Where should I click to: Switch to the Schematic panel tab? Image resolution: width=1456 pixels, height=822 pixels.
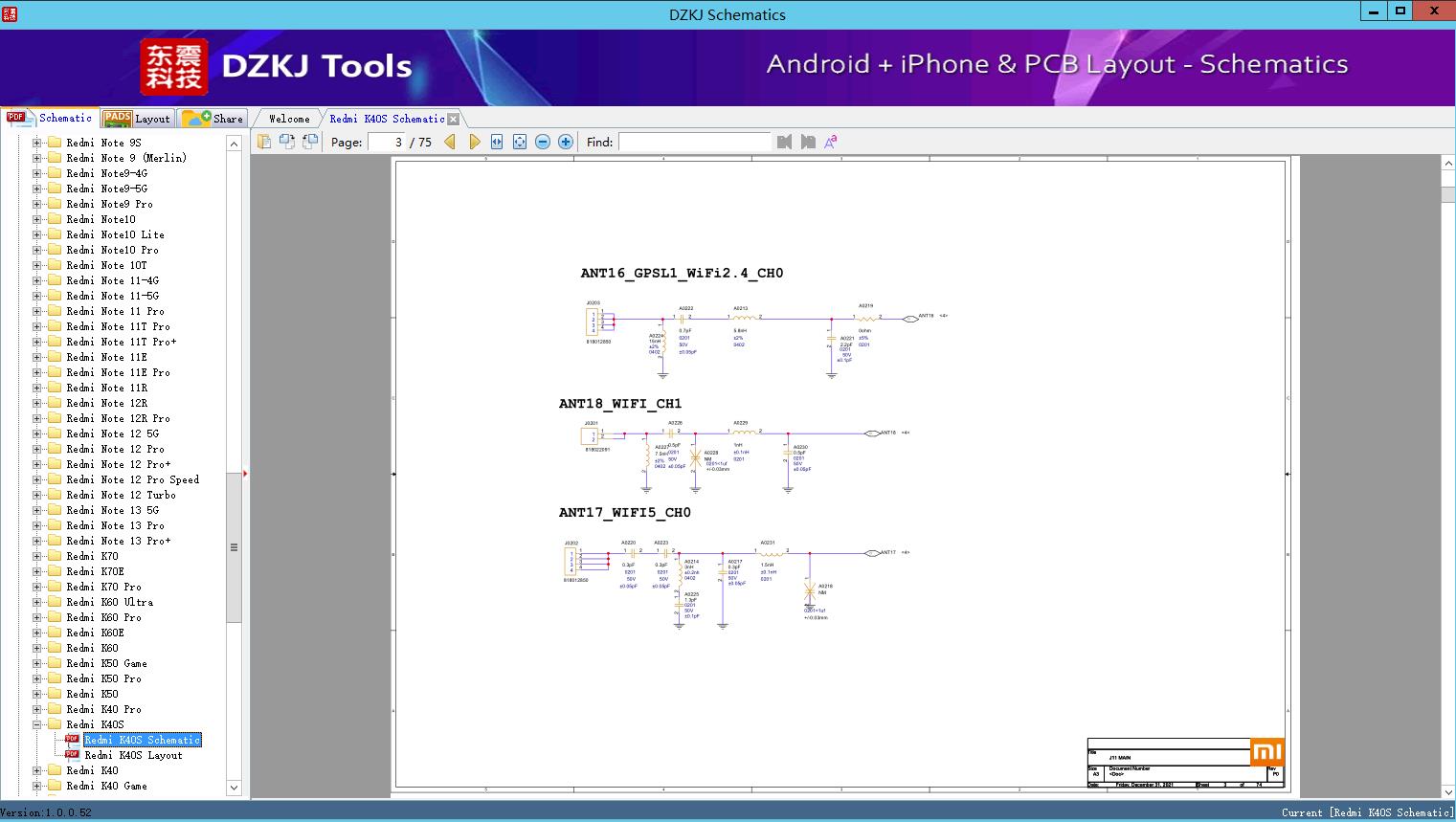pos(50,118)
